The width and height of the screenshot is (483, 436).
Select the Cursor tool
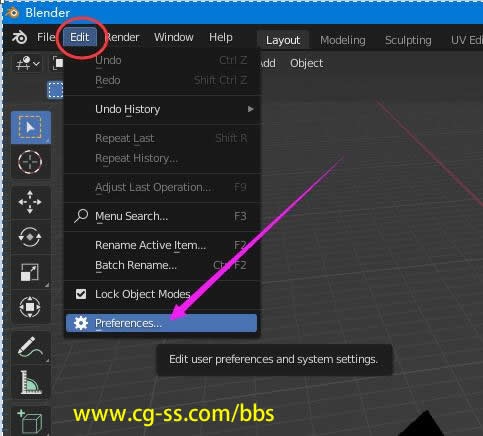(x=30, y=162)
